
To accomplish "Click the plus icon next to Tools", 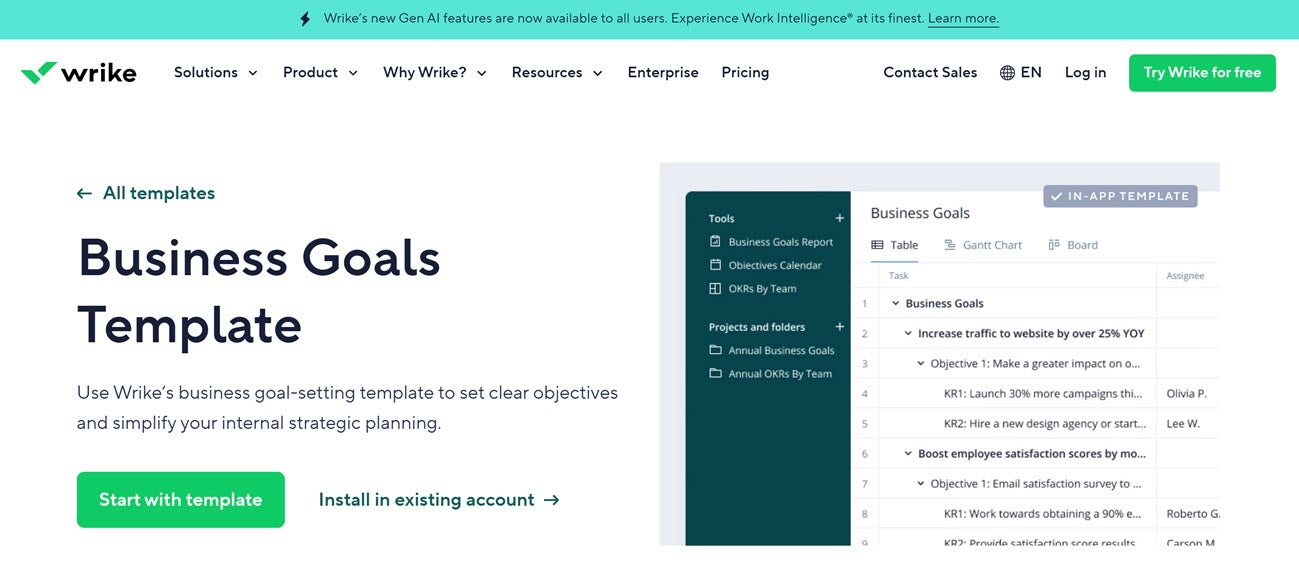I will [x=840, y=218].
